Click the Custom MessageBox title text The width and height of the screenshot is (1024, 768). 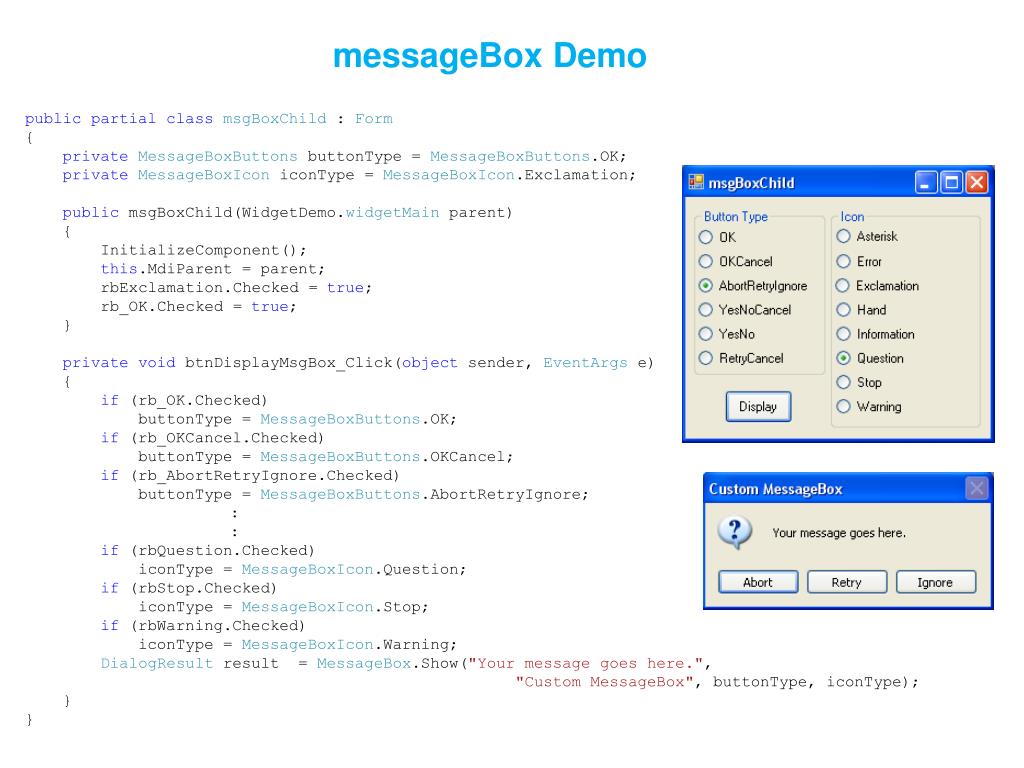[x=776, y=488]
